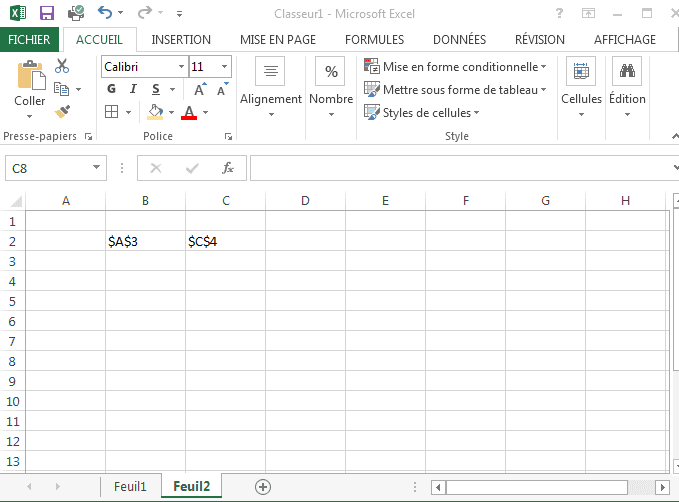Image resolution: width=679 pixels, height=502 pixels.
Task: Click horizontal scrollbar right arrow
Action: pyautogui.click(x=662, y=487)
